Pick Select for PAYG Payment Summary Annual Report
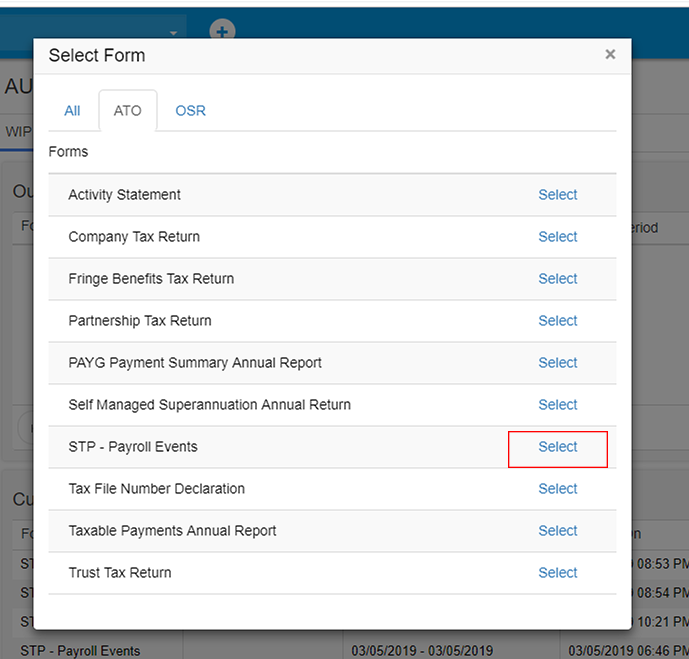This screenshot has height=659, width=689. click(557, 363)
